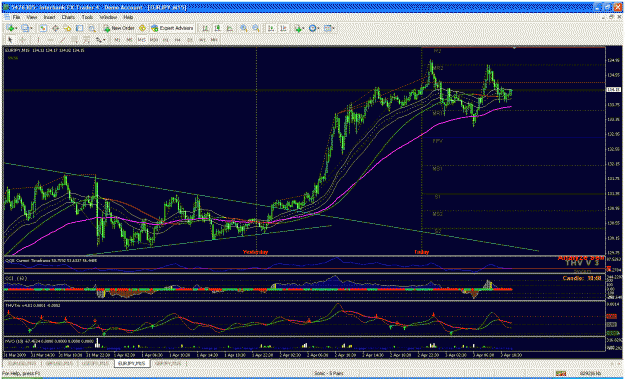Click the red 'Yesterday' chart label
The height and width of the screenshot is (379, 625).
(x=256, y=252)
